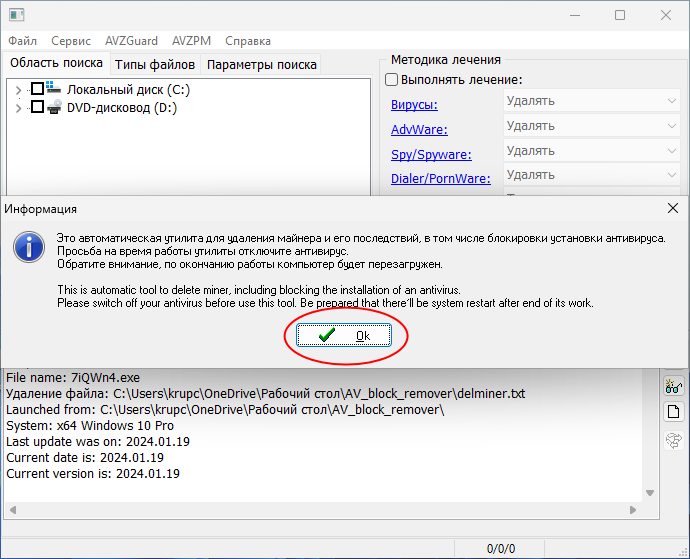Open the Dialer/PornWare action dropdown

click(591, 175)
